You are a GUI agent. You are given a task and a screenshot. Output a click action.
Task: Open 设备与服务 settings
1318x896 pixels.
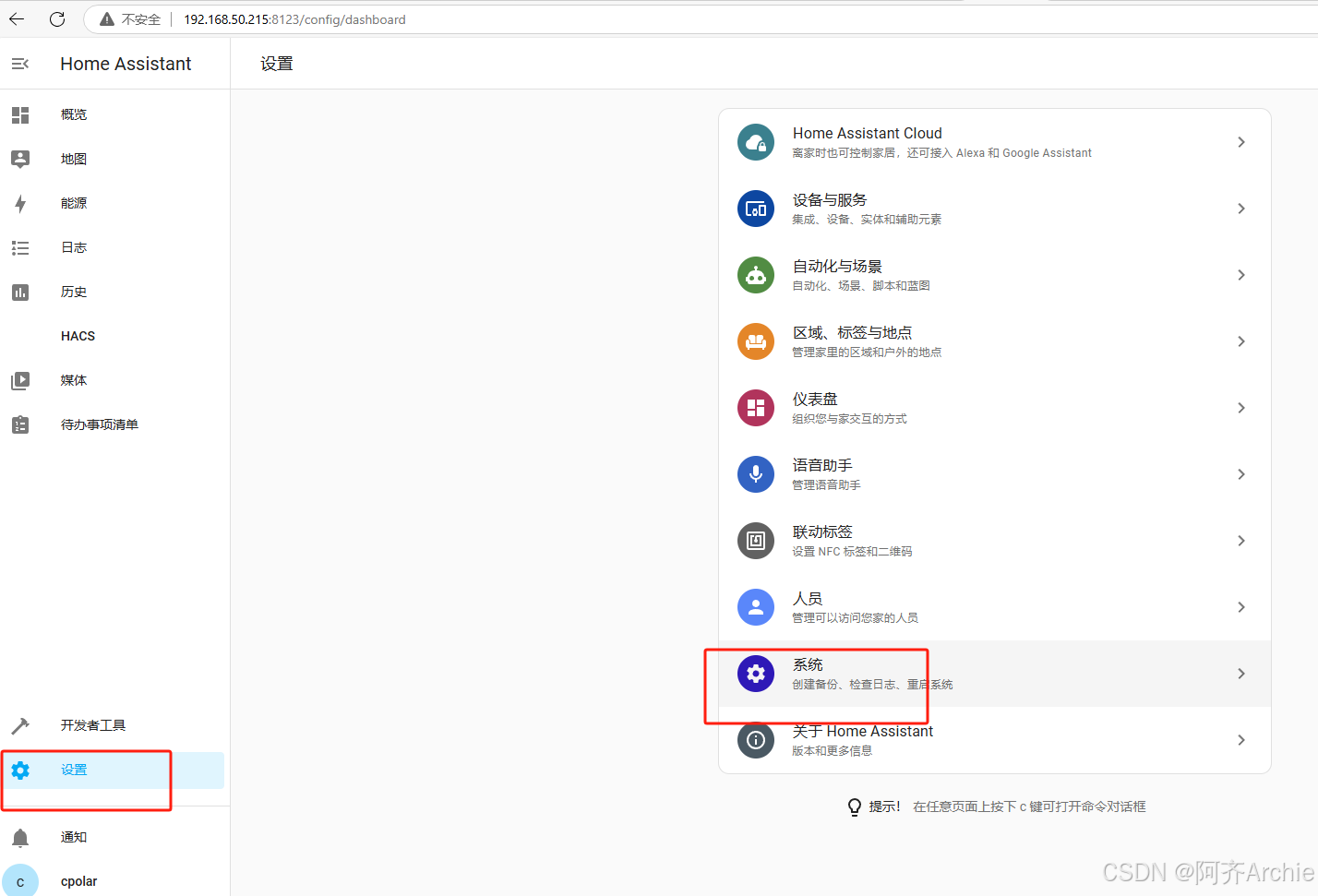[995, 209]
